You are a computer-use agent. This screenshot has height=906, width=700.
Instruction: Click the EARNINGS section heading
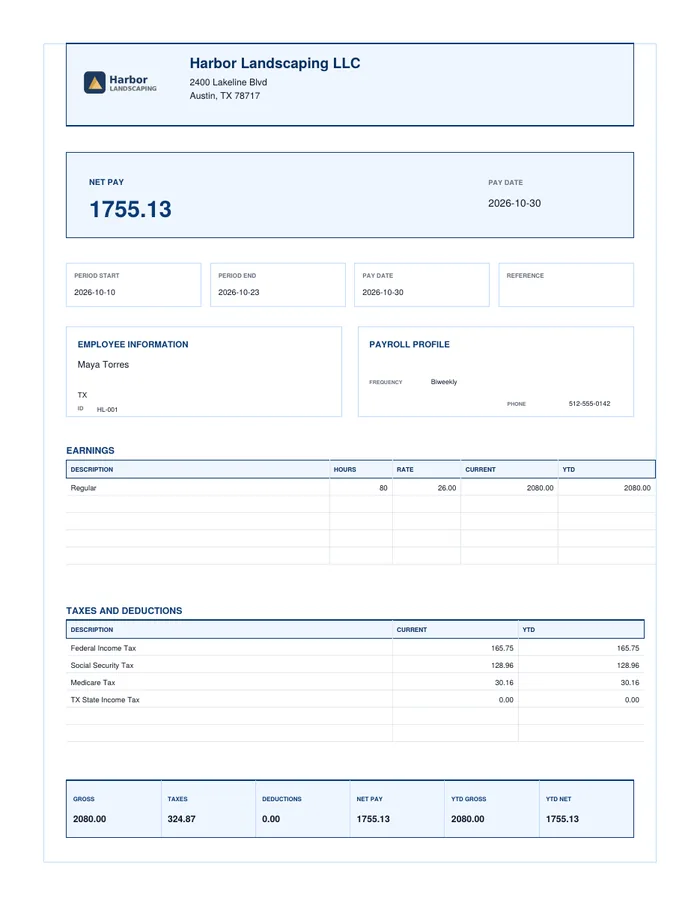pyautogui.click(x=90, y=451)
